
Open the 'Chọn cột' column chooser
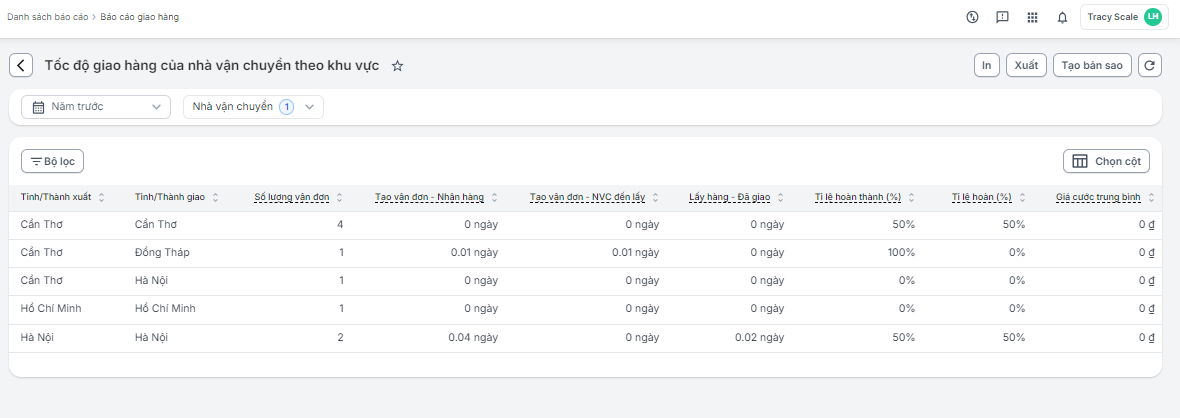(x=1106, y=161)
